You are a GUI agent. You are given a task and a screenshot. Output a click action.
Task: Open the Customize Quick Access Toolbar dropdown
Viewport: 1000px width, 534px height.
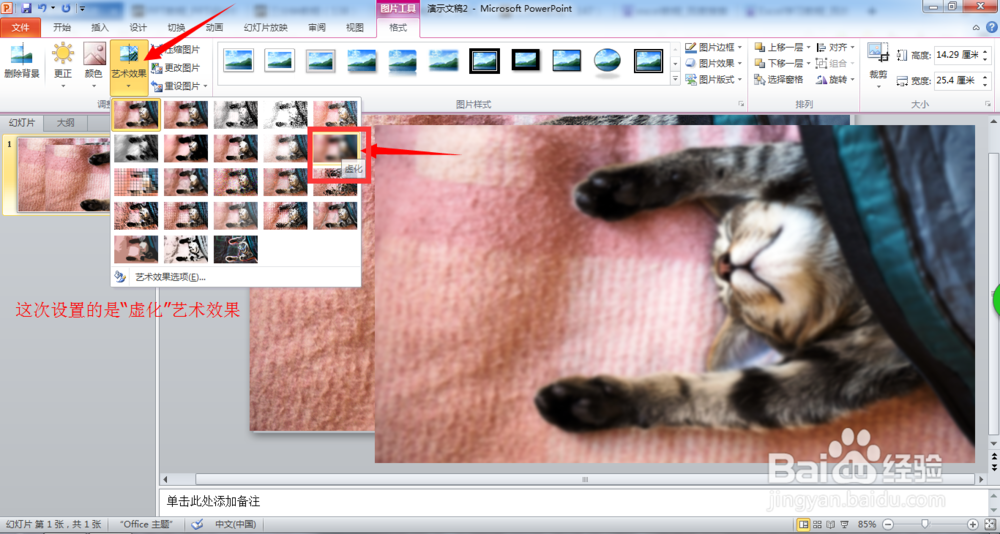pos(83,9)
